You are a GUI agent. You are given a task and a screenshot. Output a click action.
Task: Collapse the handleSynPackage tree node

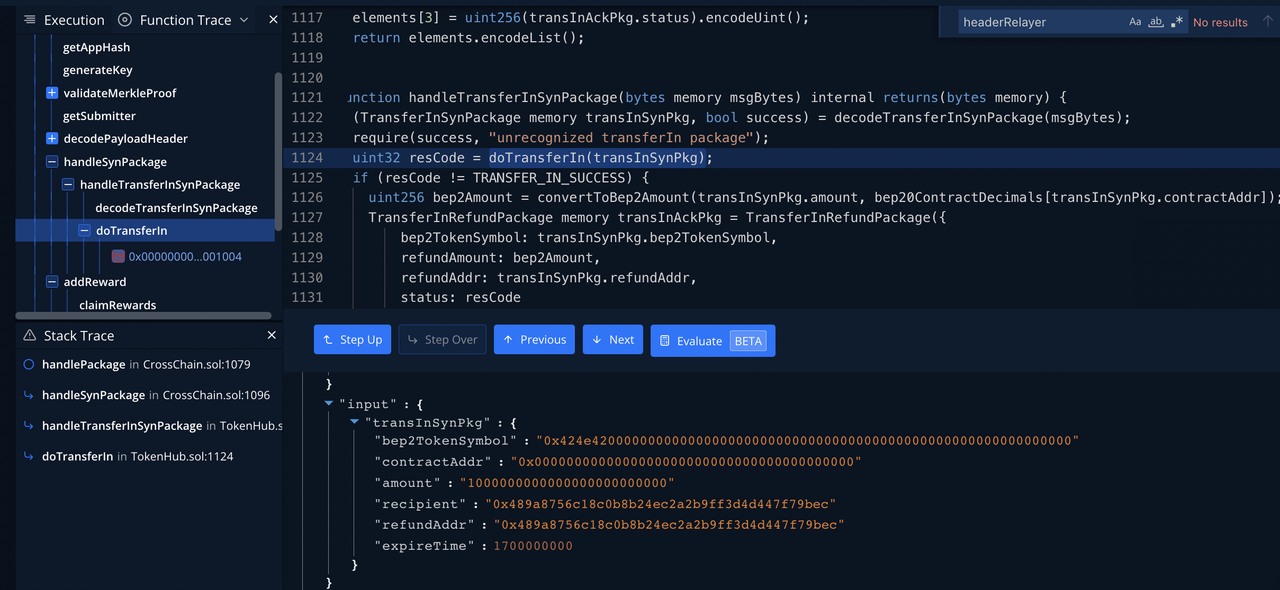(52, 162)
